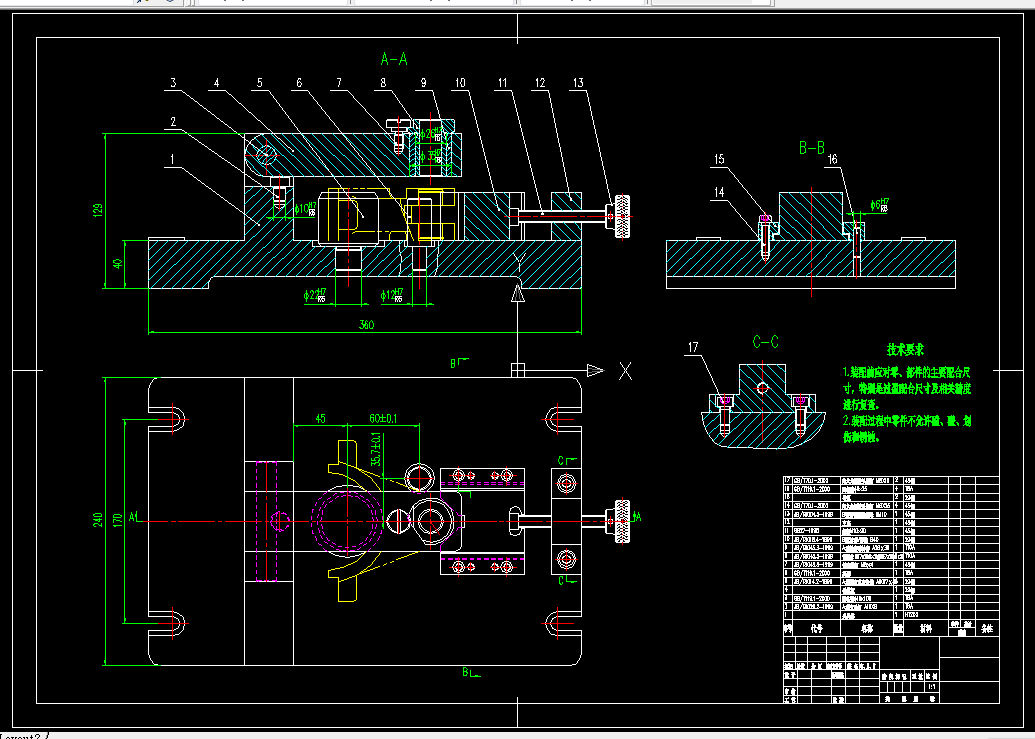
Task: Select part callout number 4 in section A-A
Action: coord(216,83)
